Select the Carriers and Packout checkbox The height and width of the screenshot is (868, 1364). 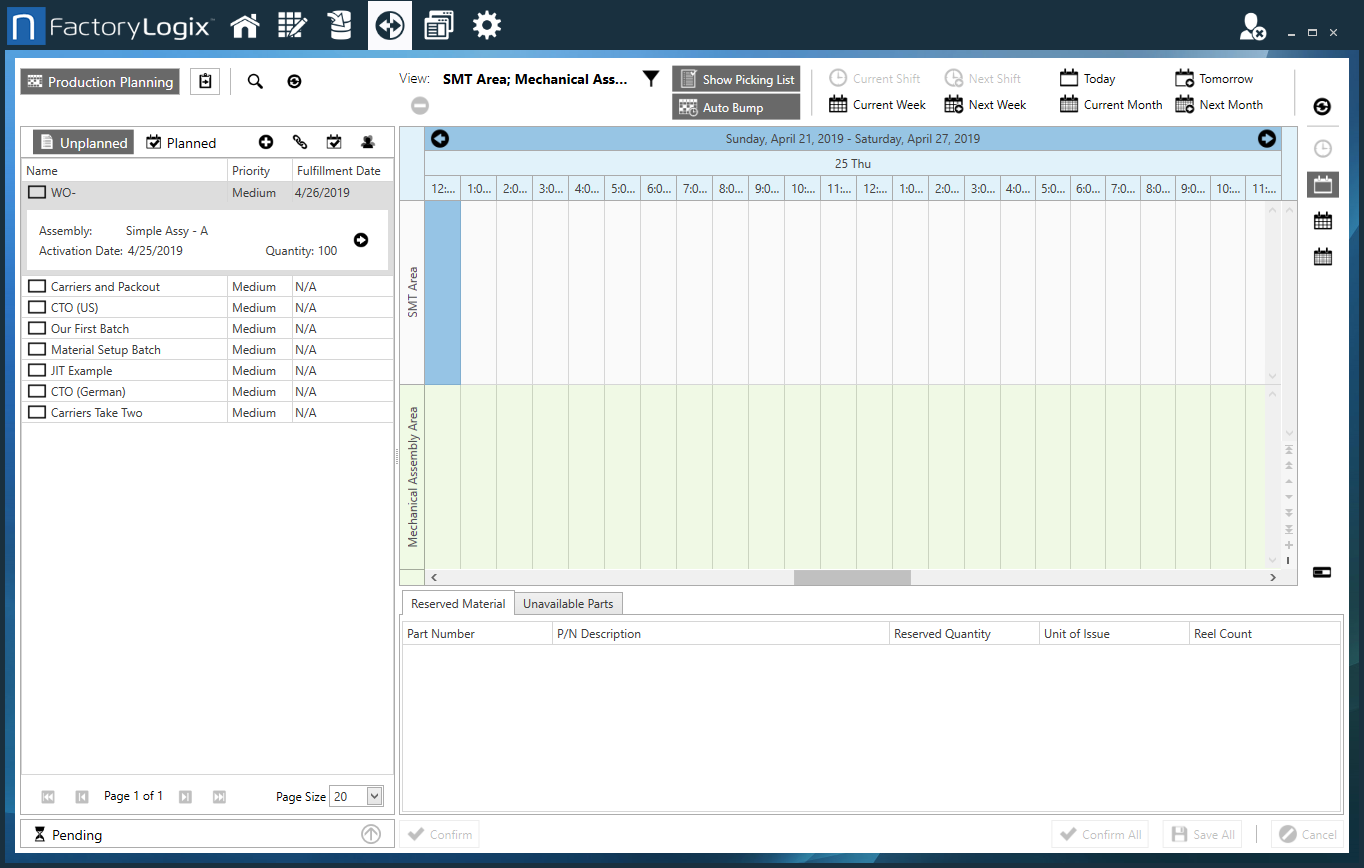(37, 286)
